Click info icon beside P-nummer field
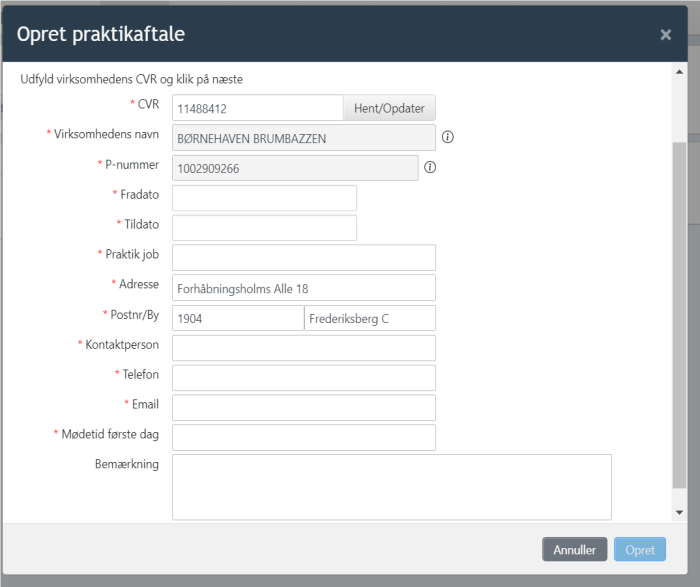 click(430, 167)
